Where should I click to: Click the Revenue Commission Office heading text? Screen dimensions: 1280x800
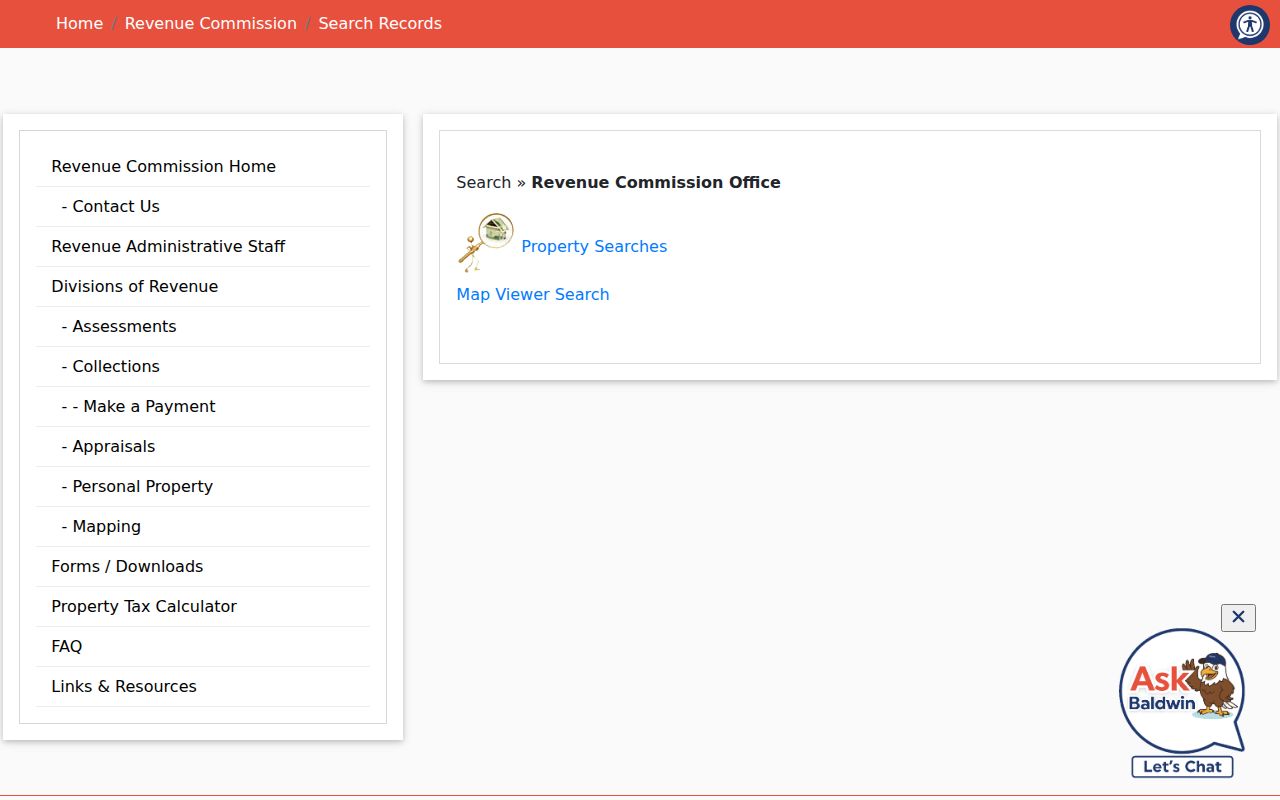[x=656, y=182]
